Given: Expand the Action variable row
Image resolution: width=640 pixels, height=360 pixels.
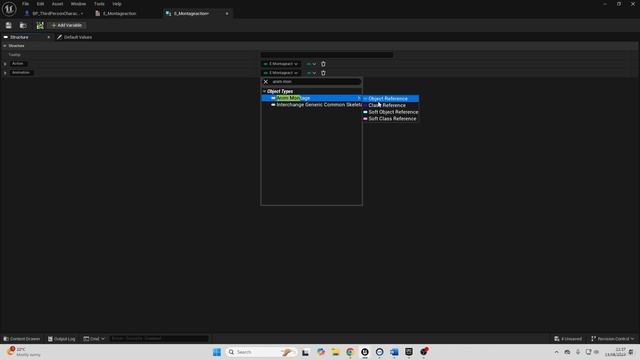Looking at the screenshot, I should click(5, 64).
